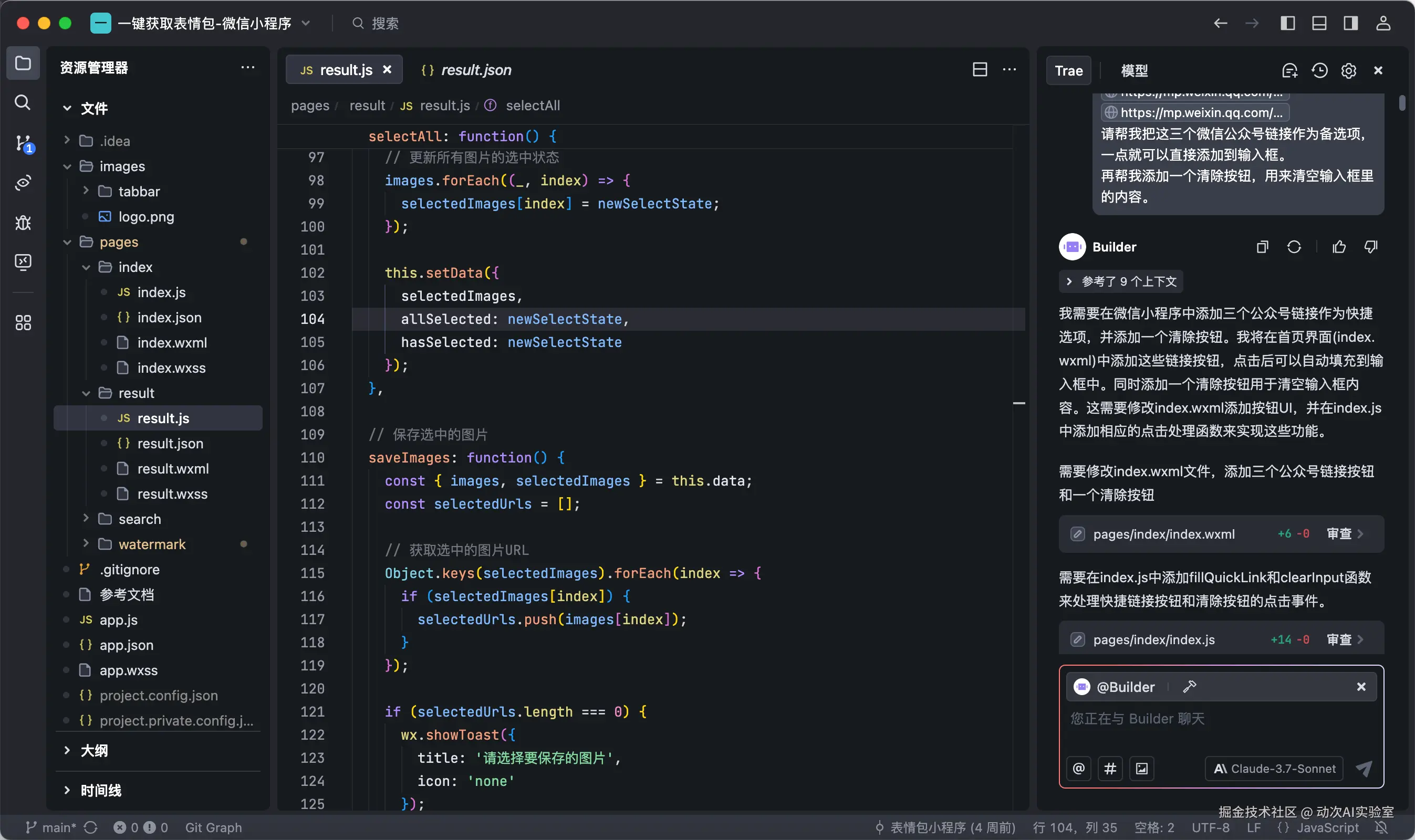Screen dimensions: 1415x840
Task: Switch to the 模型 tab in Trae panel
Action: [x=1134, y=71]
